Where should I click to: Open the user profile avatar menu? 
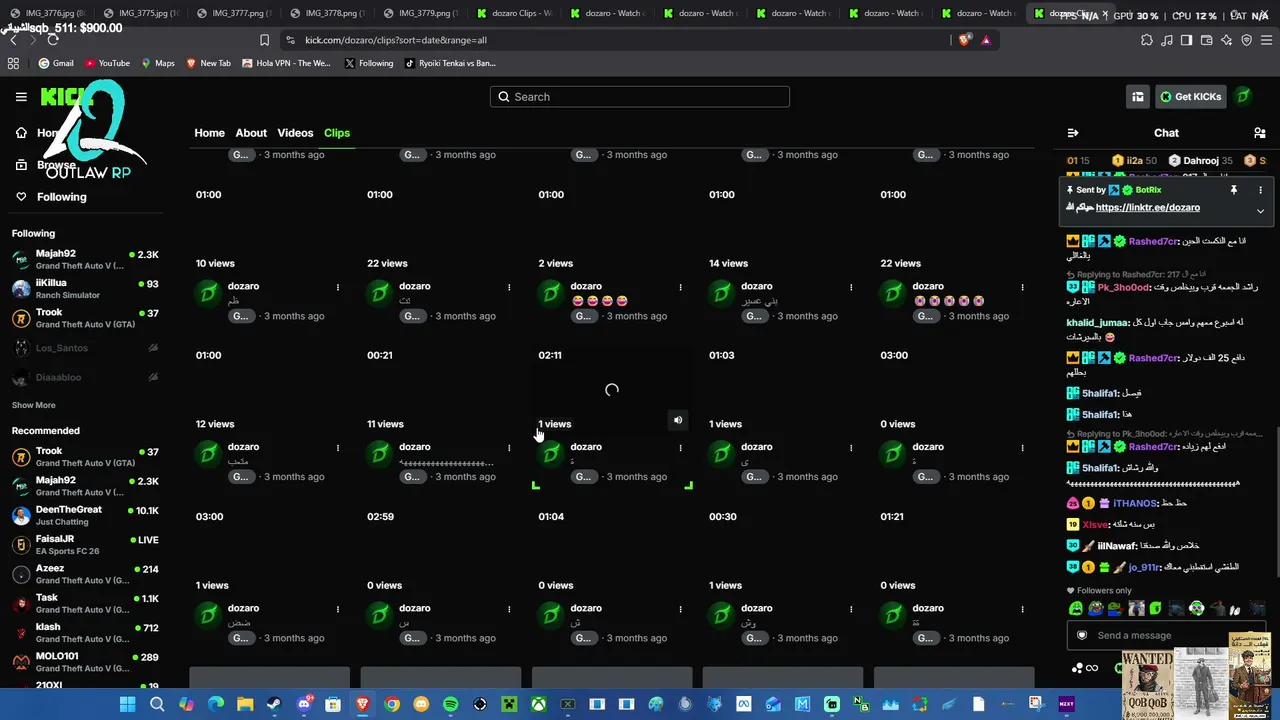tap(1243, 97)
